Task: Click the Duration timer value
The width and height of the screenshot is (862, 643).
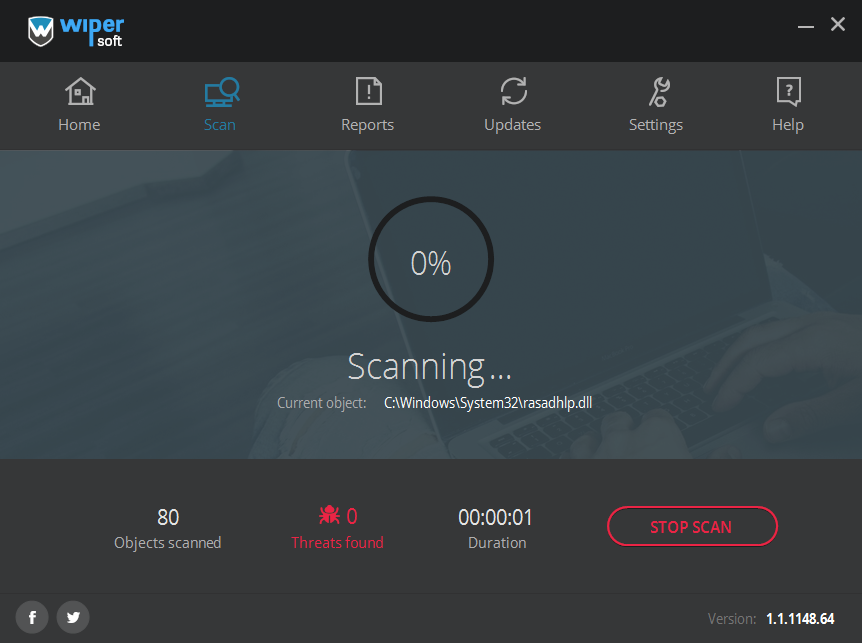Action: click(495, 517)
